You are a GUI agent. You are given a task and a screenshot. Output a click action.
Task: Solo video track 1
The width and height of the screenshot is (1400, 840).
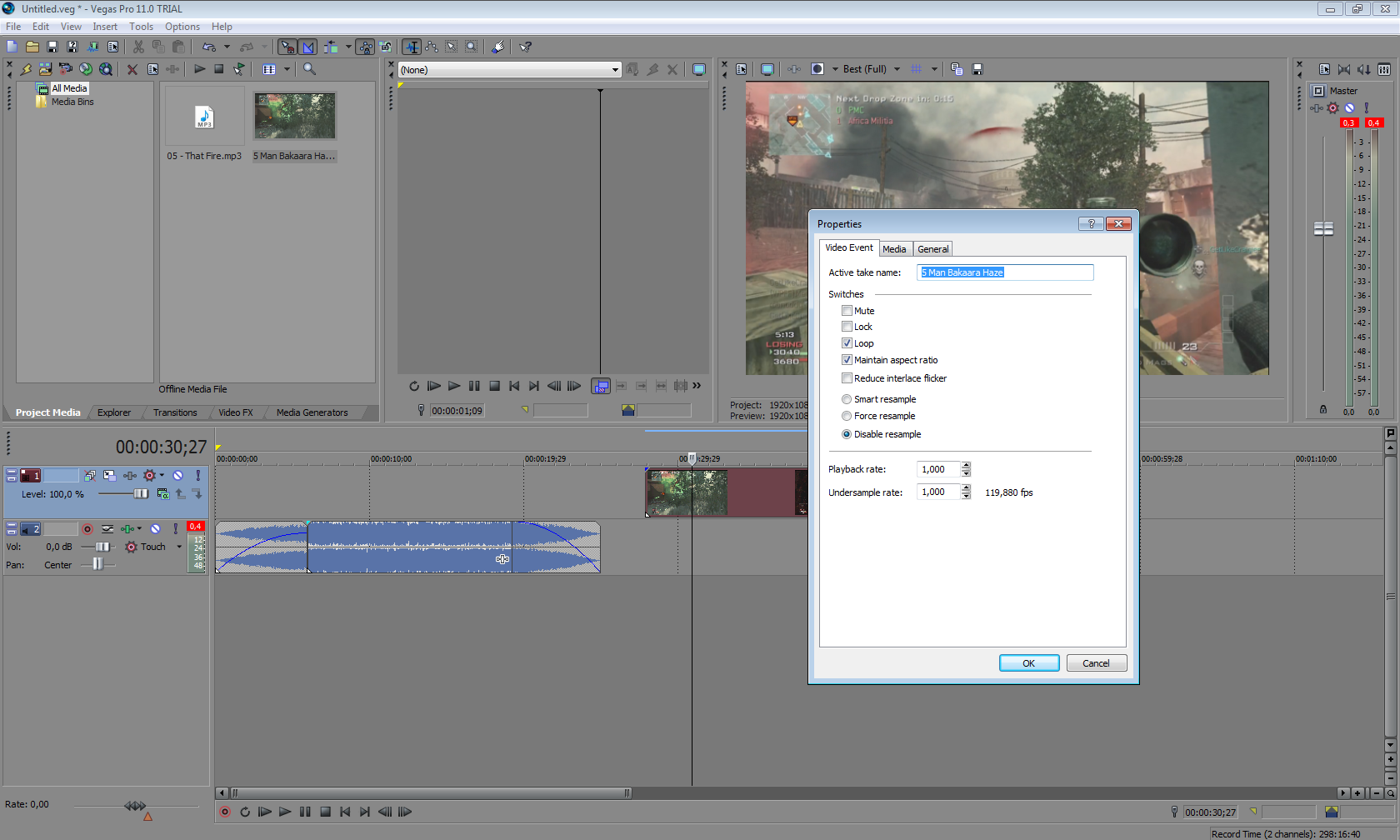(x=198, y=475)
